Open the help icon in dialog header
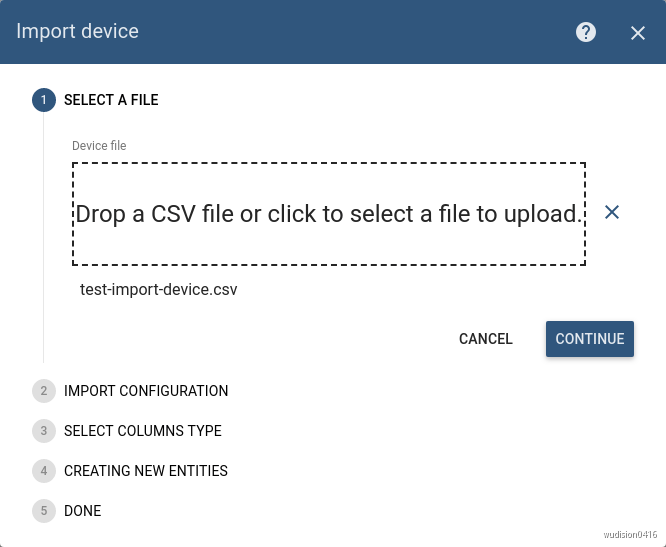 click(586, 32)
